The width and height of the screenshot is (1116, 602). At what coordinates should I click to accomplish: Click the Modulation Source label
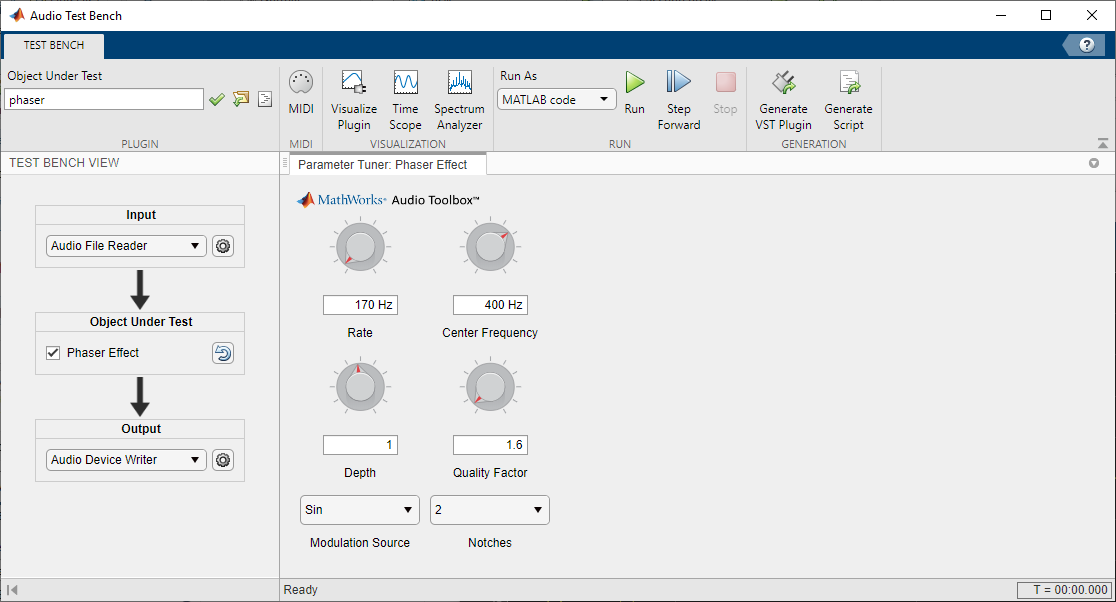[360, 543]
